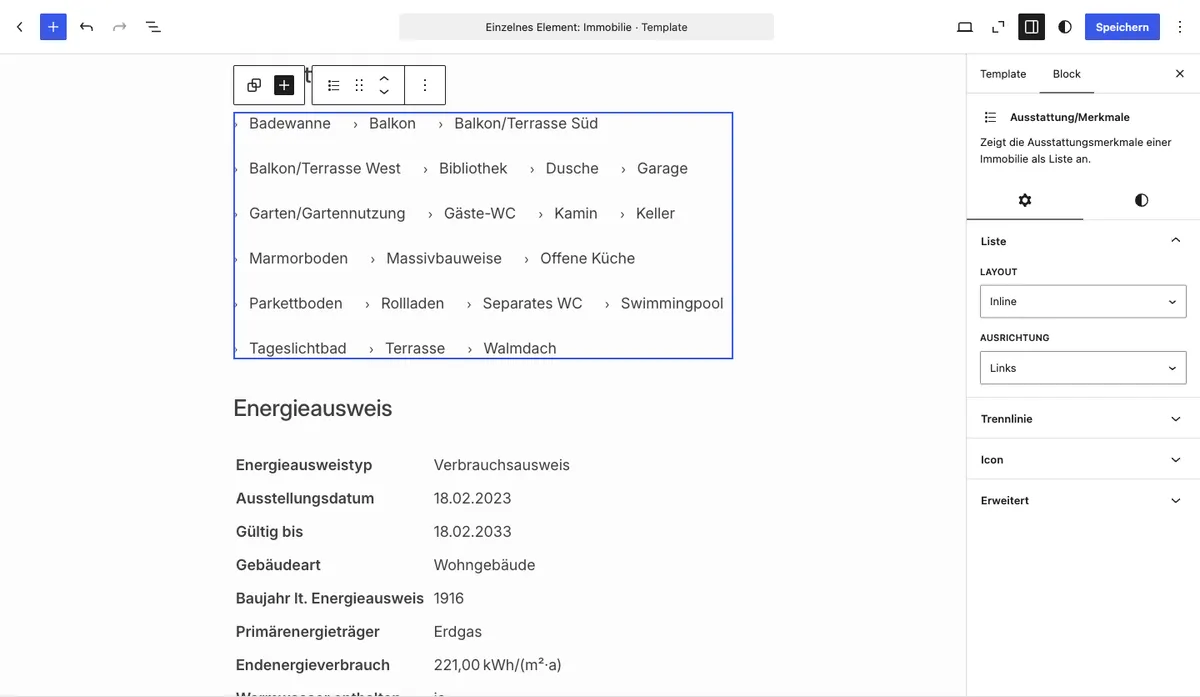Image resolution: width=1200 pixels, height=697 pixels.
Task: Click the Gäste-WC list item
Action: (x=480, y=213)
